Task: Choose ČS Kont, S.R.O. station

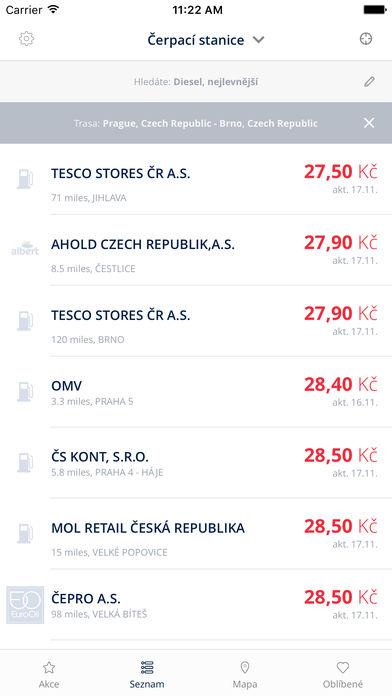Action: pyautogui.click(x=196, y=463)
